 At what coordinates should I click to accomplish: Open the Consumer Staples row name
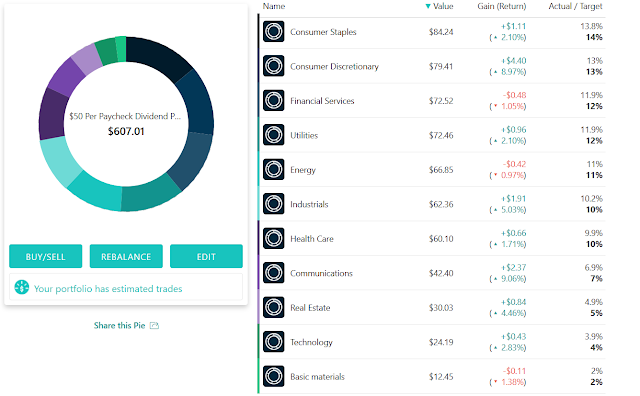click(x=323, y=32)
